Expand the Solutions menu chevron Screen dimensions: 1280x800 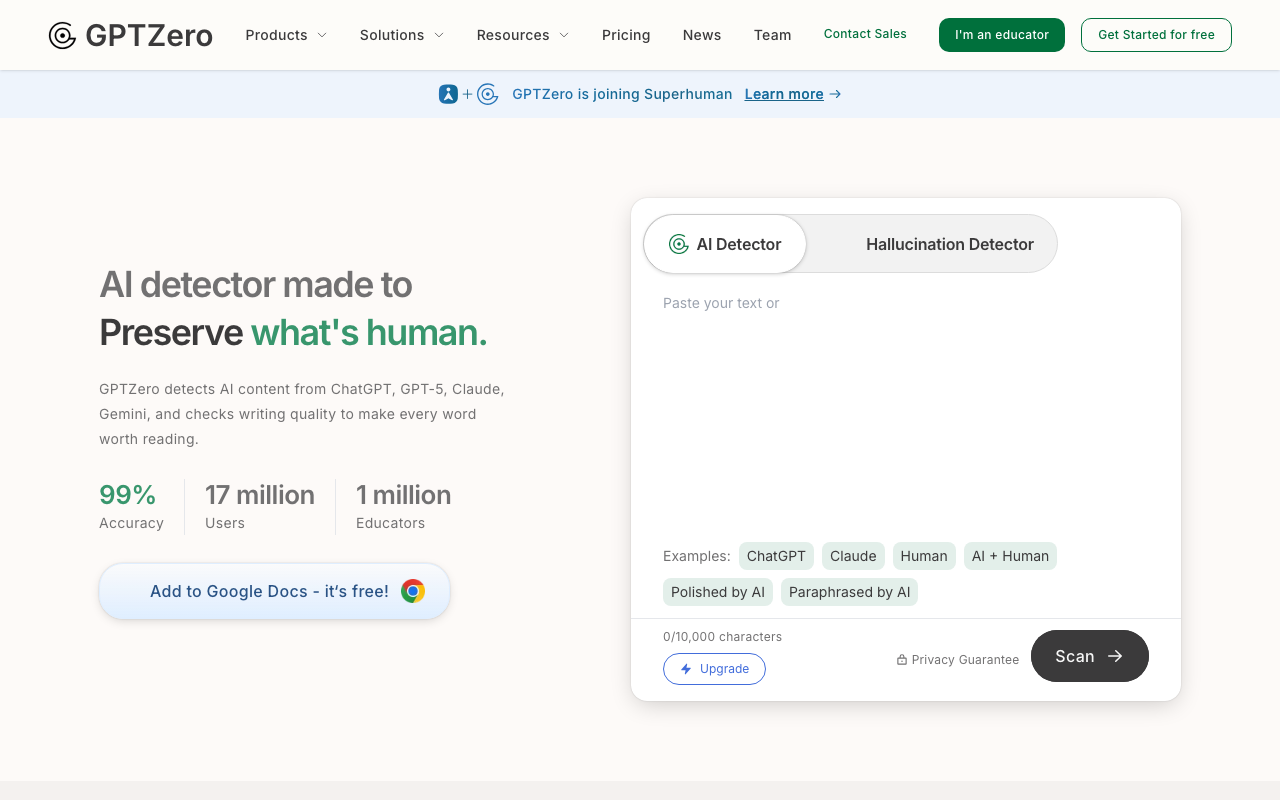[439, 35]
